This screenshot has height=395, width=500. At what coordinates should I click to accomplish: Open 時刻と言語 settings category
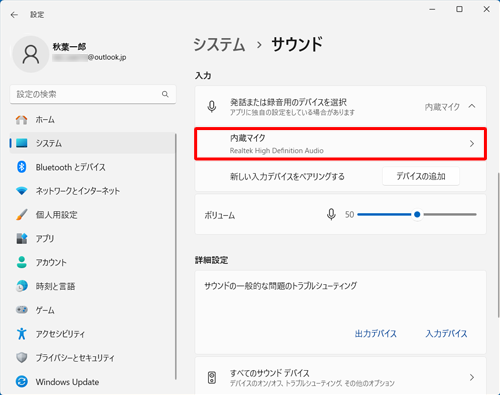[92, 286]
